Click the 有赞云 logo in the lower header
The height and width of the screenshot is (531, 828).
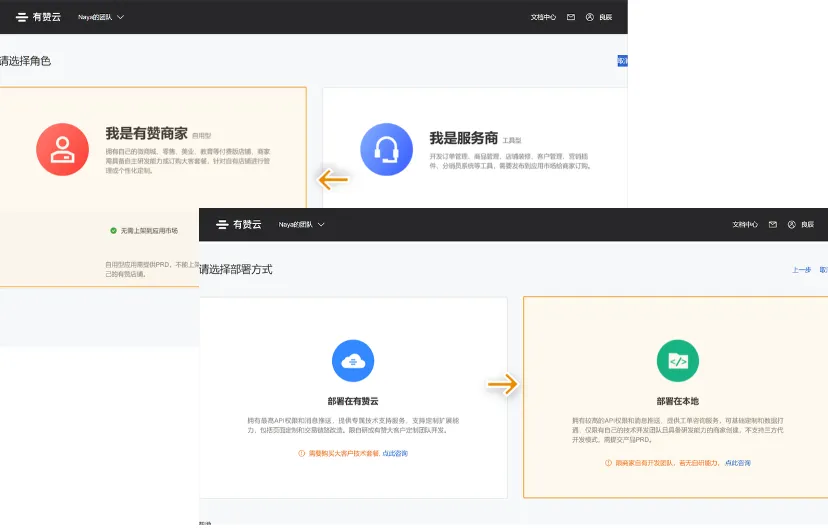click(x=237, y=225)
